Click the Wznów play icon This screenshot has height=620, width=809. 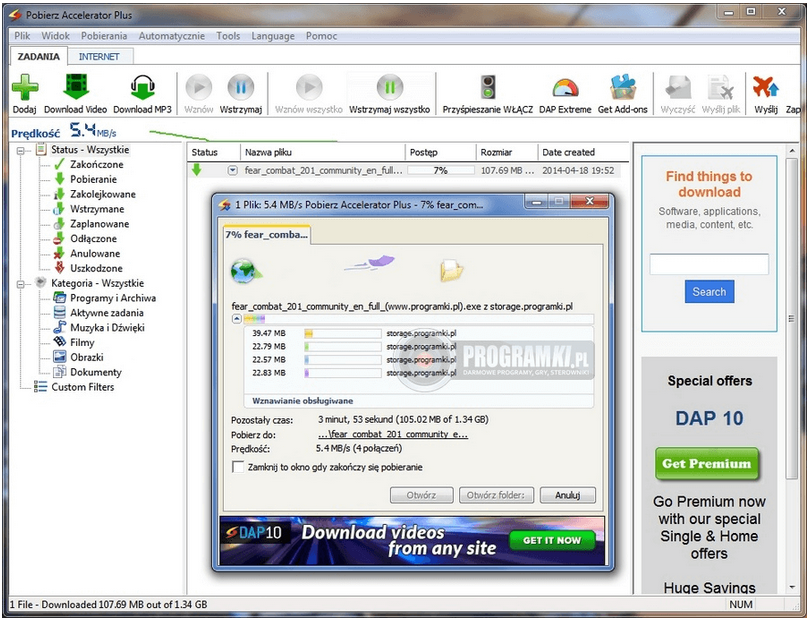coord(199,87)
